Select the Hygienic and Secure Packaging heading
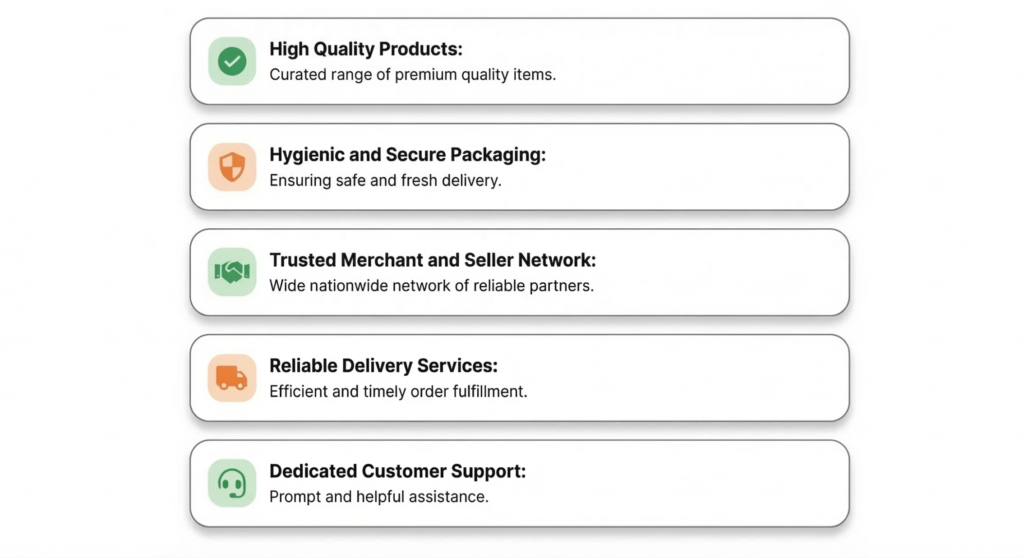The height and width of the screenshot is (558, 1024). [x=407, y=155]
